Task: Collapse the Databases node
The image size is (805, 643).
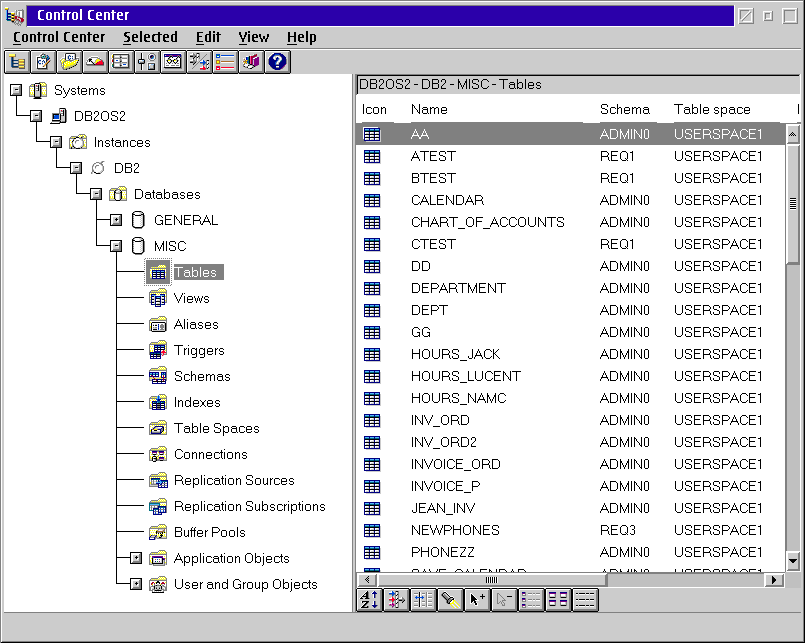Action: (x=96, y=194)
